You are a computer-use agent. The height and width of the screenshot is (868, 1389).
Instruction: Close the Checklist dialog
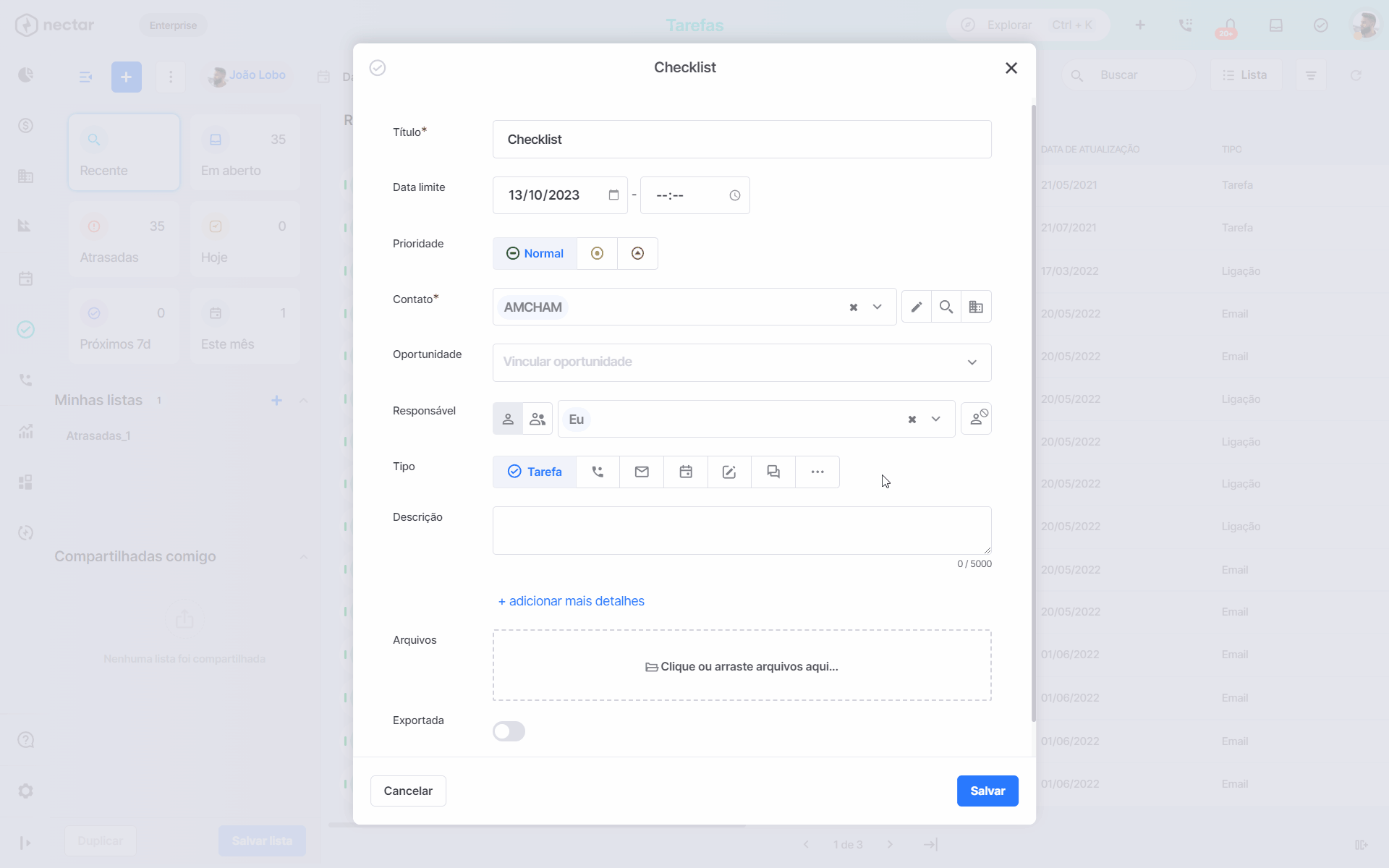click(x=1011, y=68)
